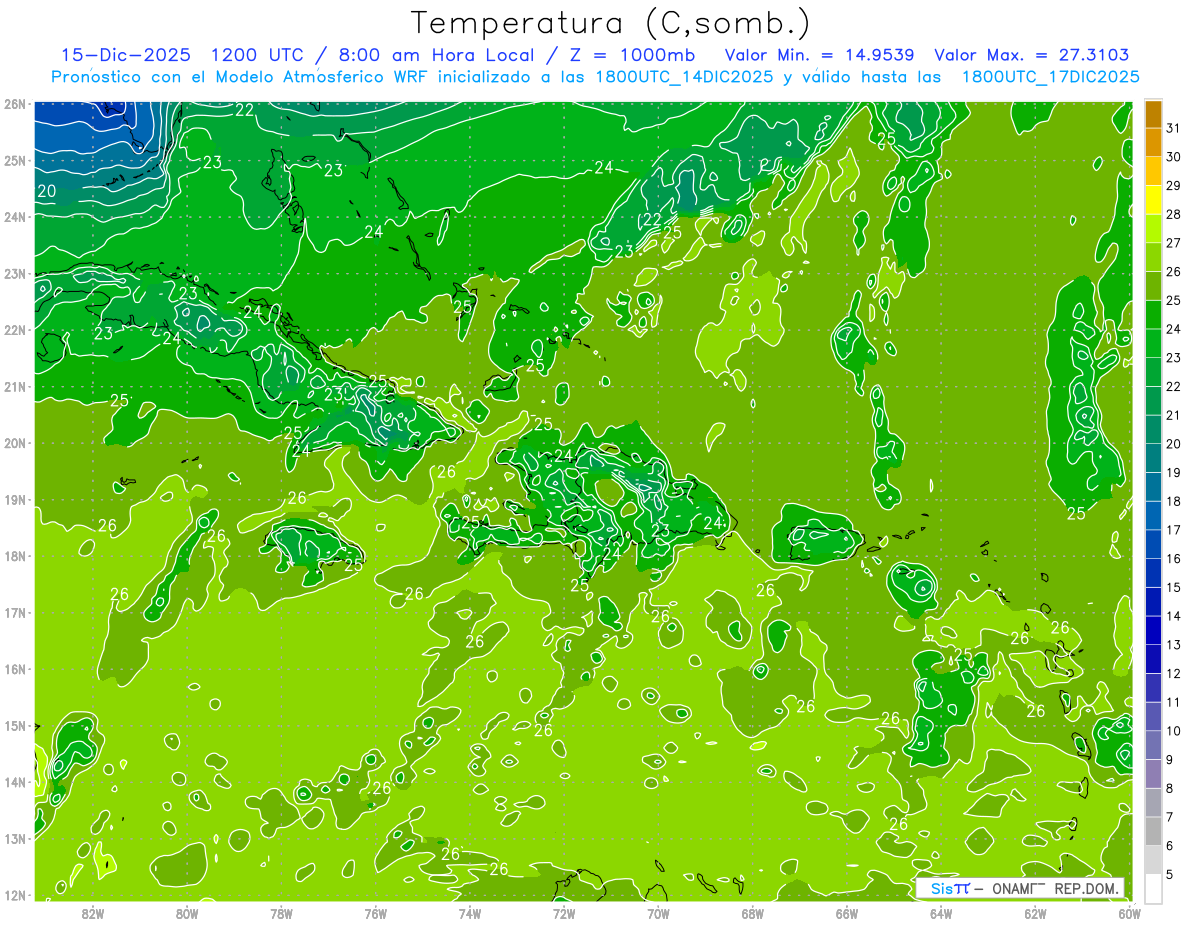This screenshot has height=927, width=1200.
Task: Select the '15-Dic-2025' date text
Action: pos(126,55)
